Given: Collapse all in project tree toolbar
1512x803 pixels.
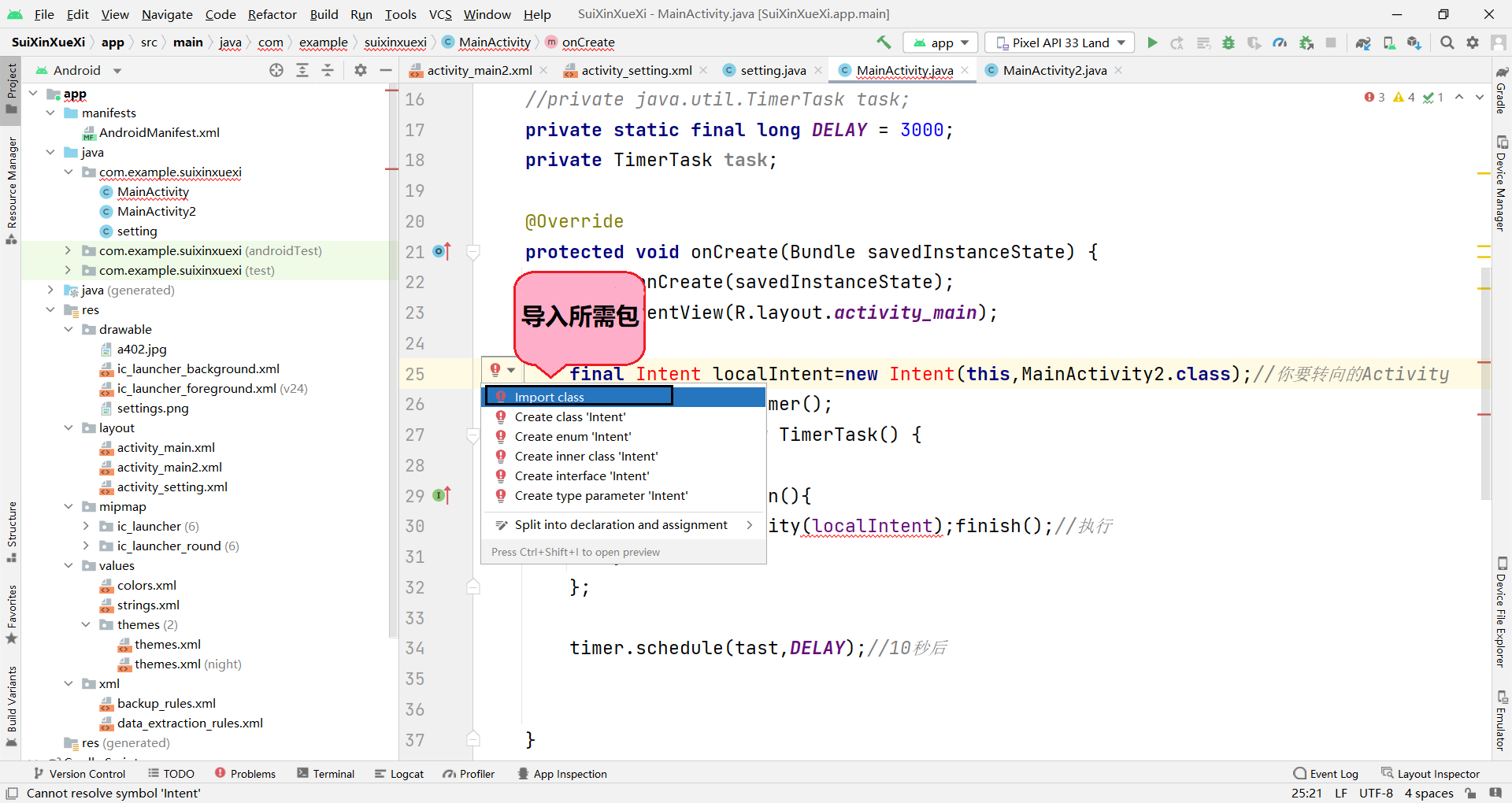Looking at the screenshot, I should 328,70.
